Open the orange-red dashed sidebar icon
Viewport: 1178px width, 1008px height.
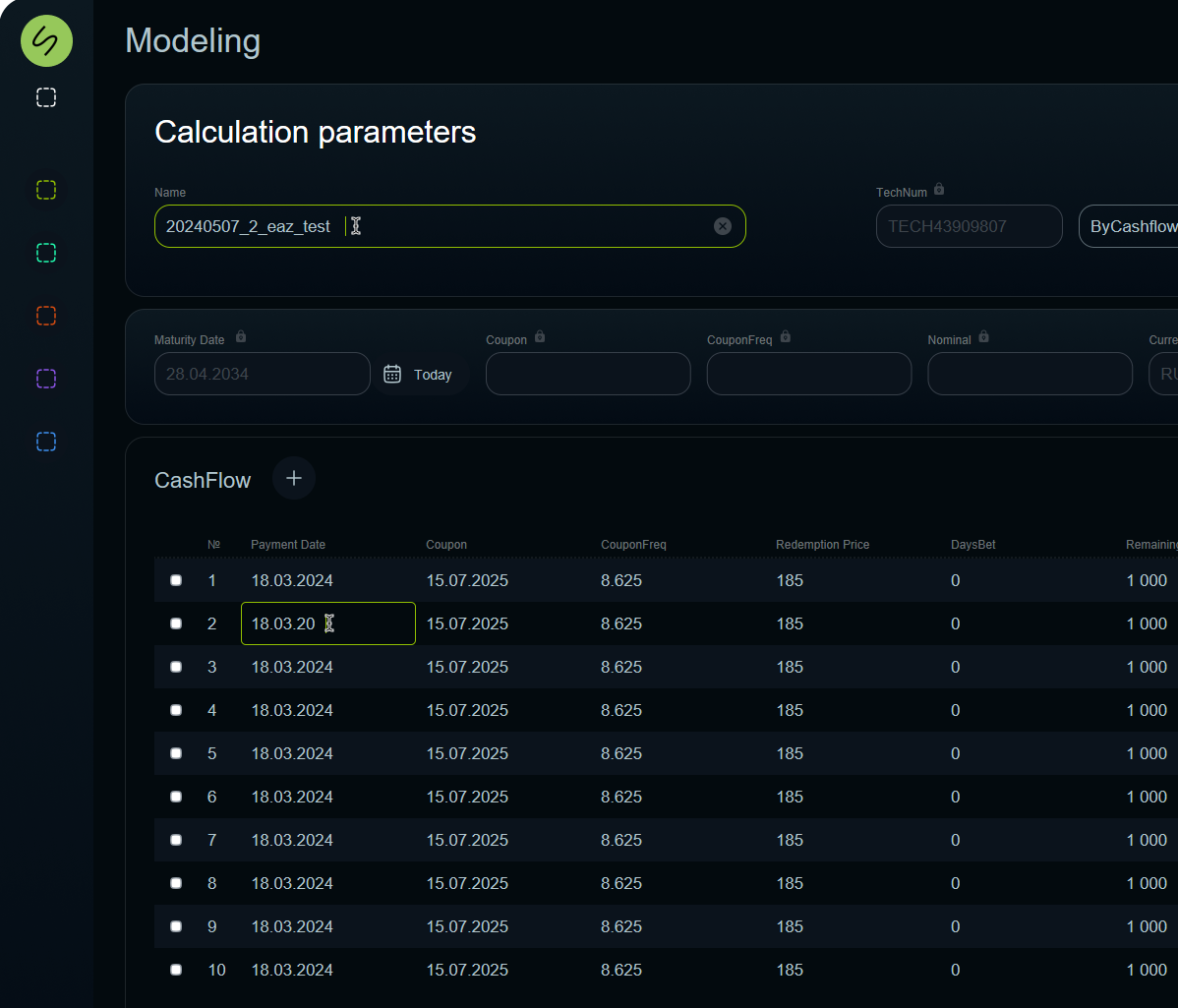[x=46, y=316]
